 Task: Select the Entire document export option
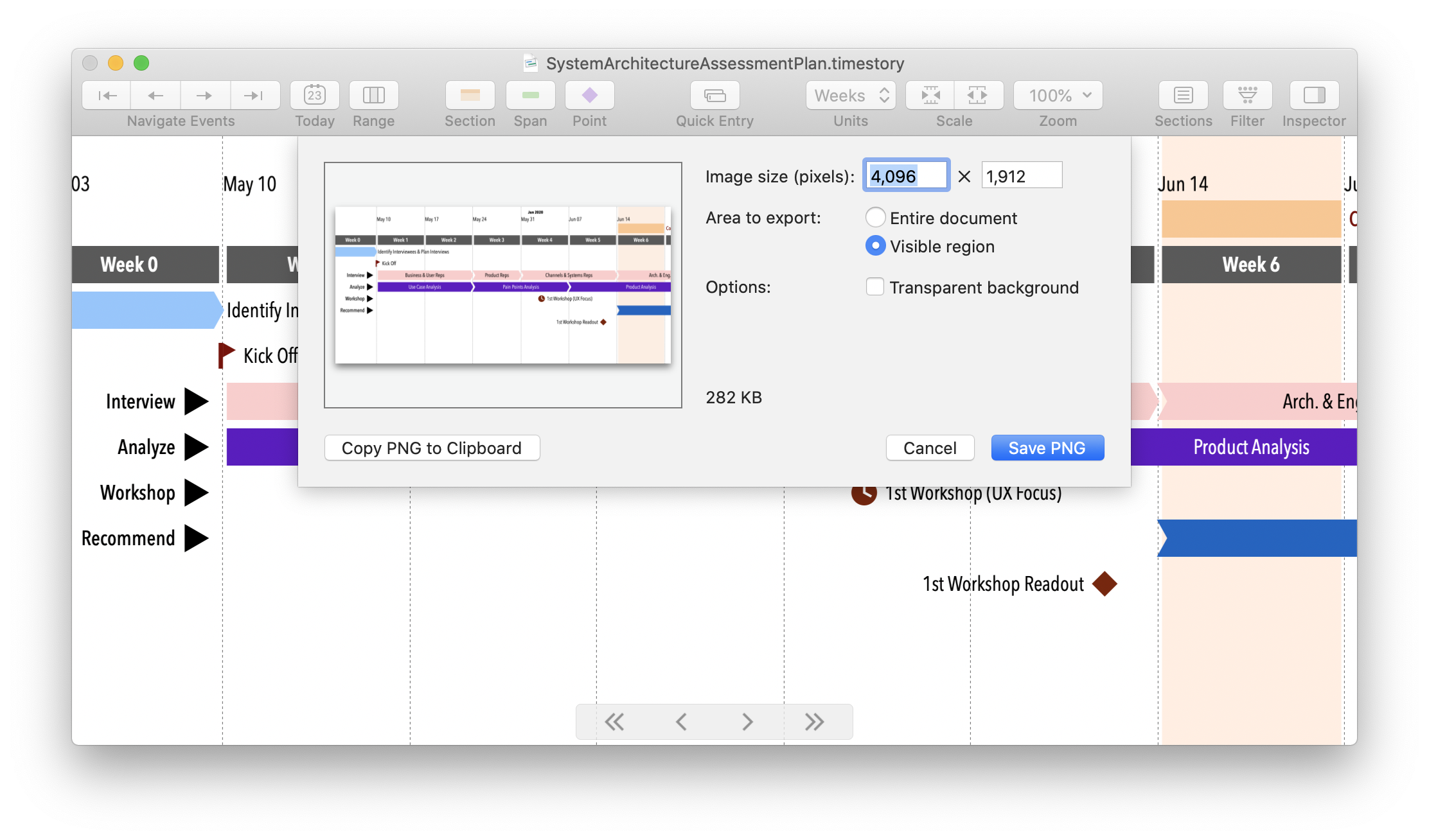pos(875,217)
